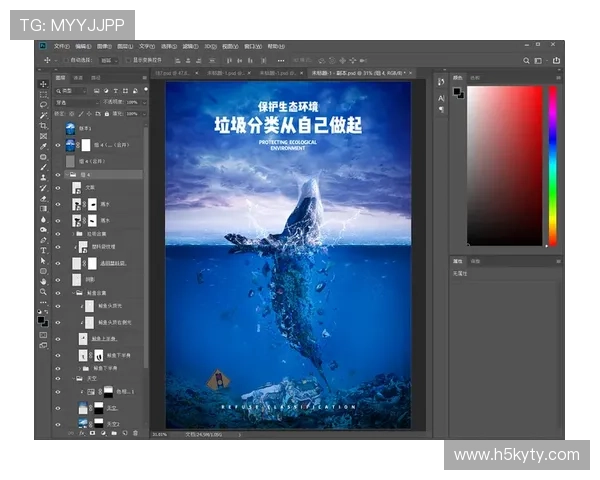Click inside the color picker field

505,166
